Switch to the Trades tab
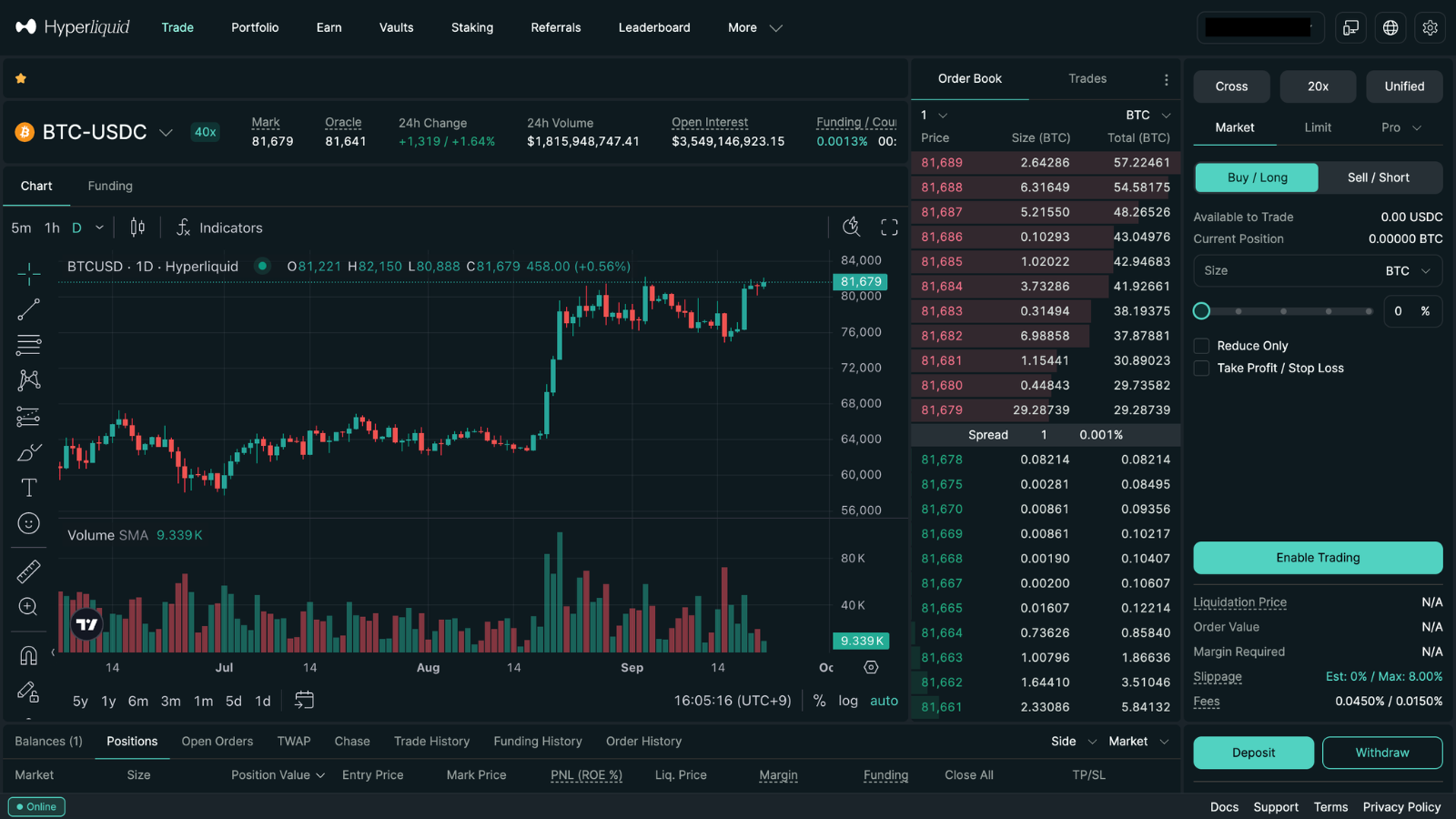Screen dimensions: 1456x819 pyautogui.click(x=1087, y=79)
